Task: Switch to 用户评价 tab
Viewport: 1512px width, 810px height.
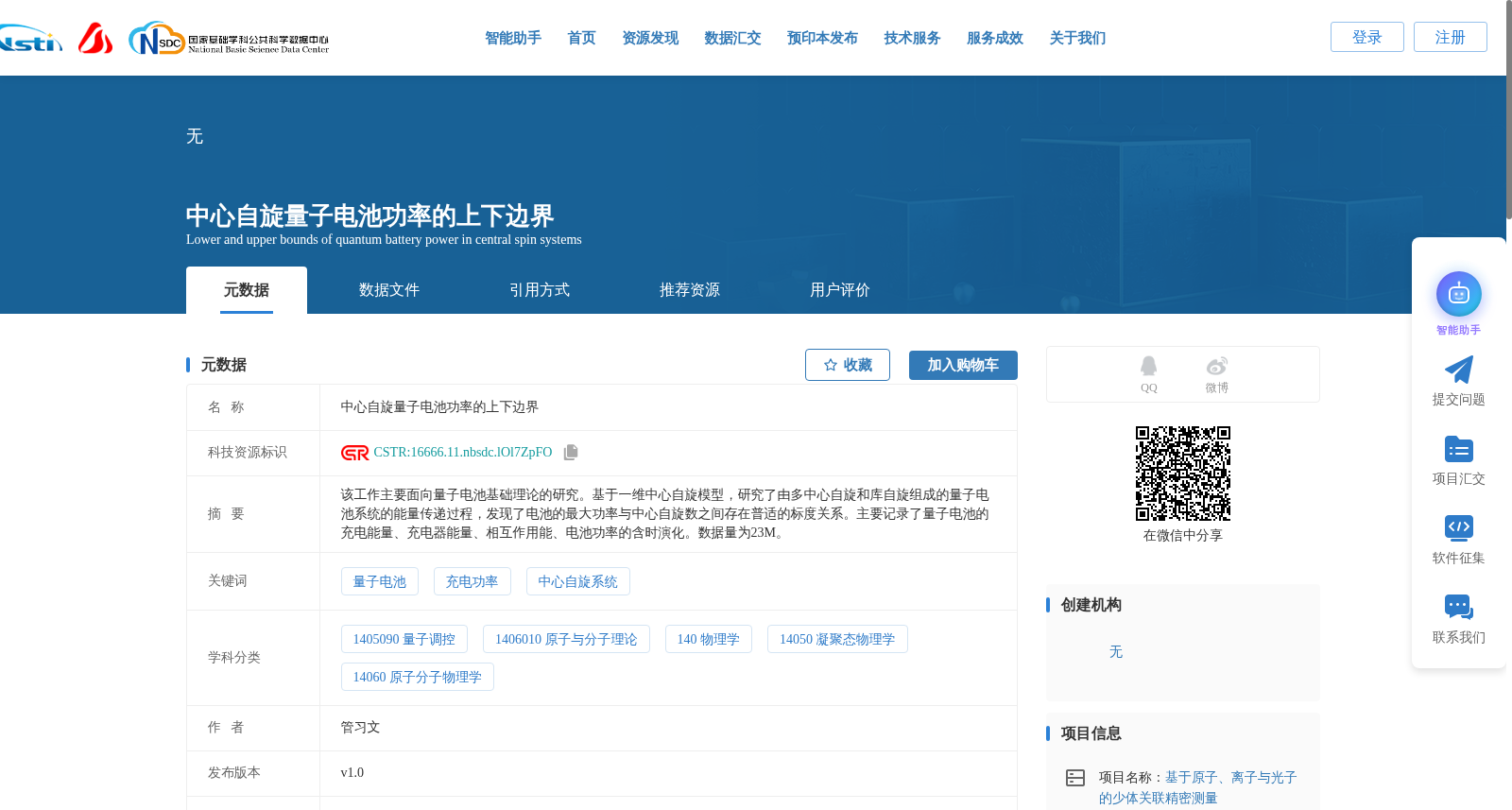Action: point(840,290)
